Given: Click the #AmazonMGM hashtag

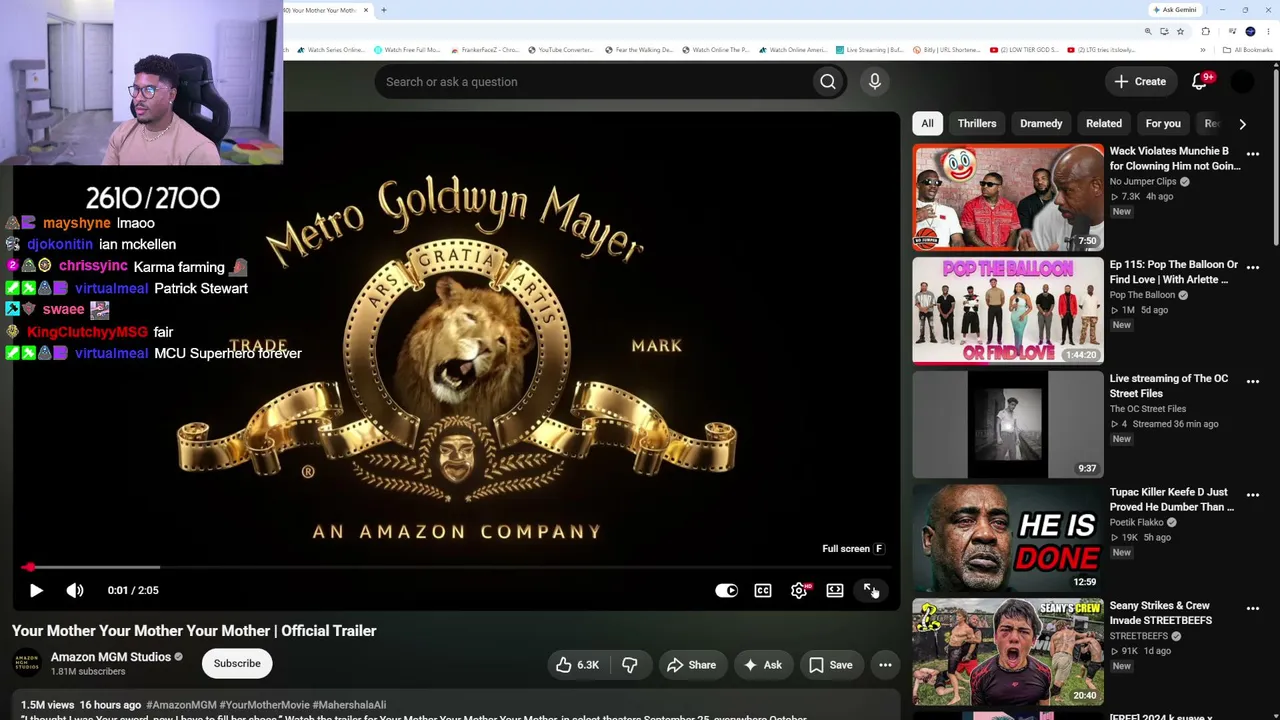Looking at the screenshot, I should (181, 705).
